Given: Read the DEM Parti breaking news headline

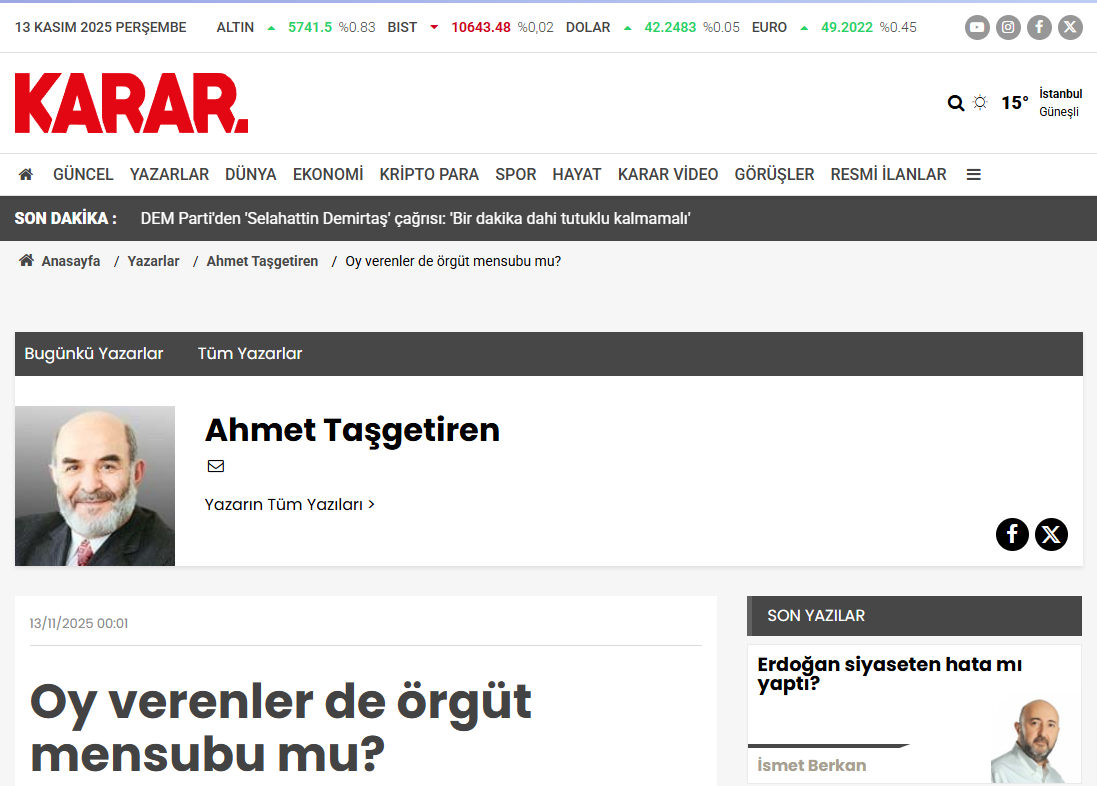Looking at the screenshot, I should pos(416,218).
